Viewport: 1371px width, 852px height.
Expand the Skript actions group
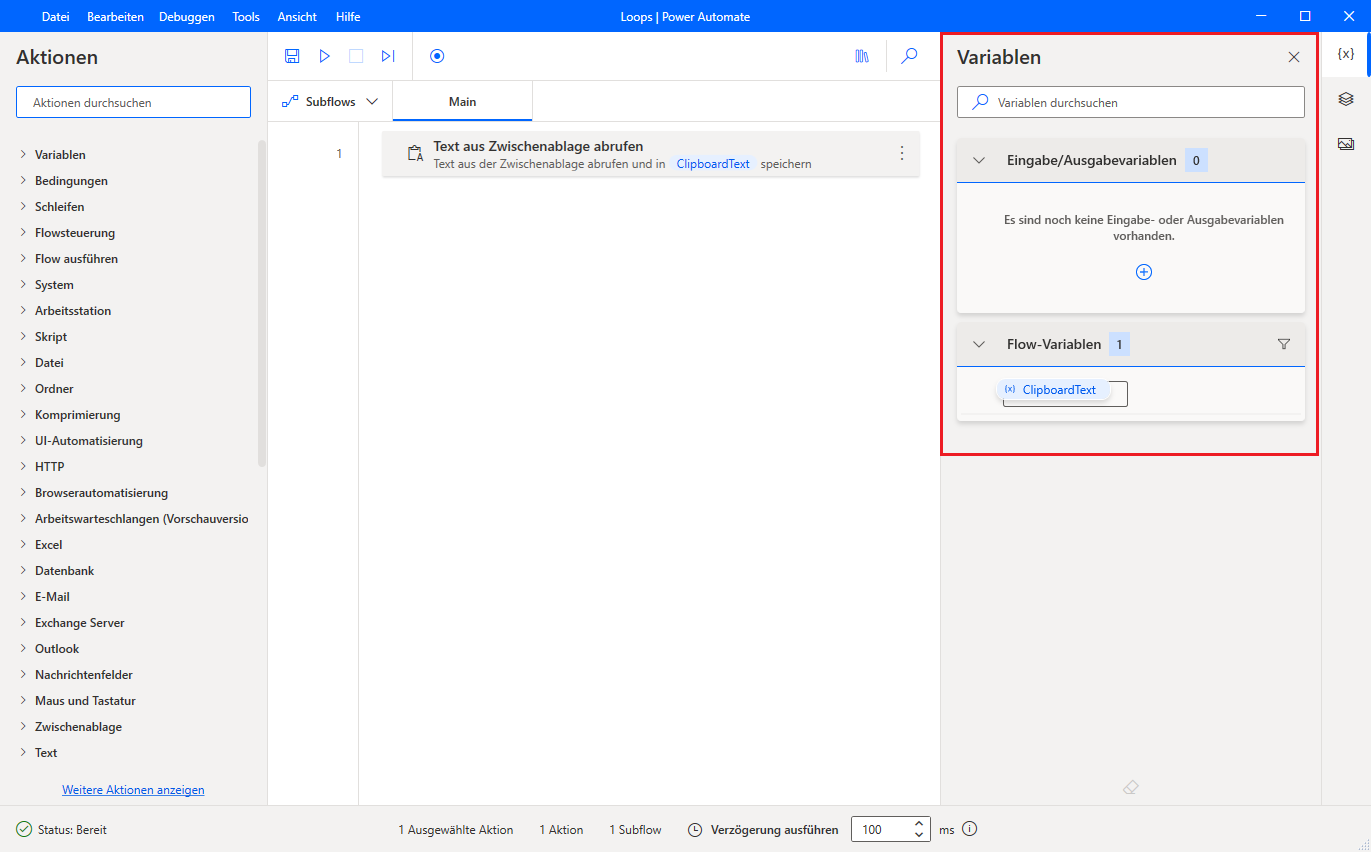23,336
